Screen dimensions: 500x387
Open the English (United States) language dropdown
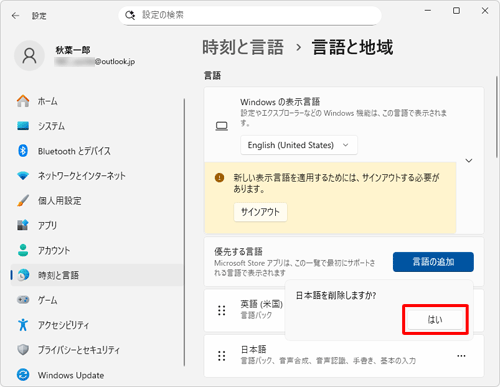(x=299, y=145)
